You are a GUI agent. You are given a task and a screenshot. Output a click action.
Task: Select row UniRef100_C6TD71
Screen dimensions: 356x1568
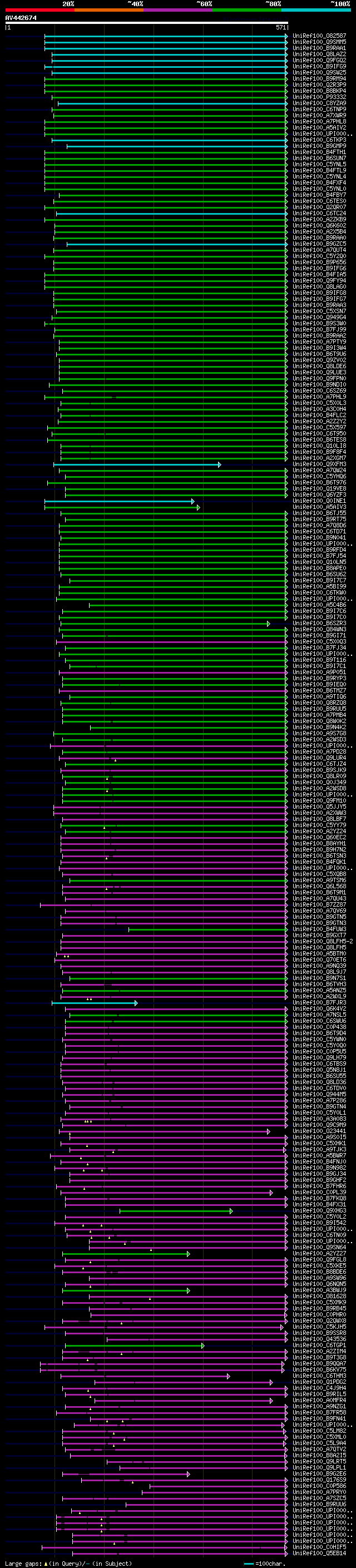319,531
